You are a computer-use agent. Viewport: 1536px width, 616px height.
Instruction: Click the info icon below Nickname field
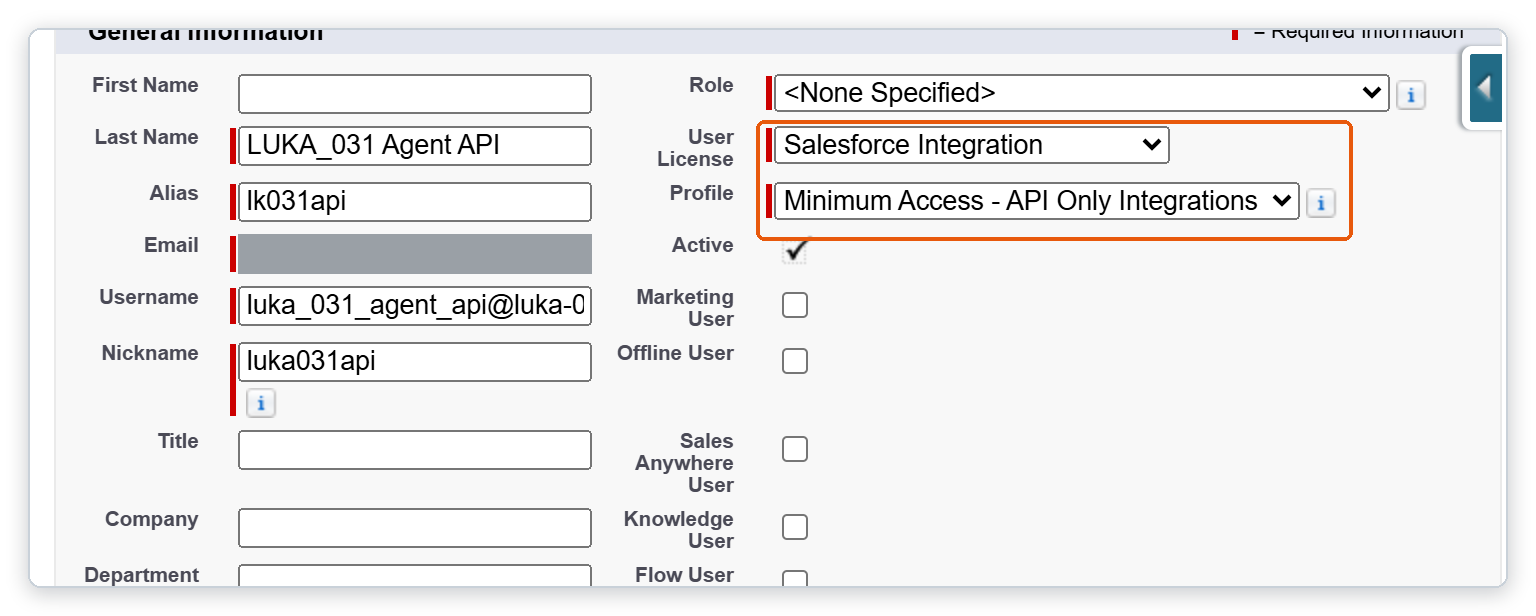point(261,403)
